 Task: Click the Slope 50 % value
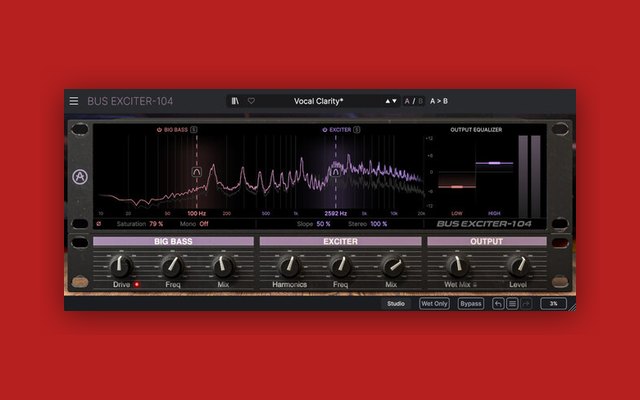[x=323, y=224]
